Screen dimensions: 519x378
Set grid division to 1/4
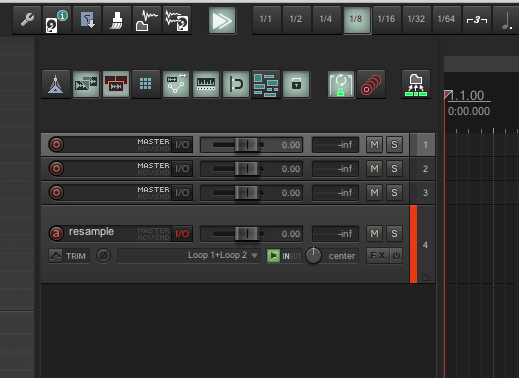click(326, 19)
